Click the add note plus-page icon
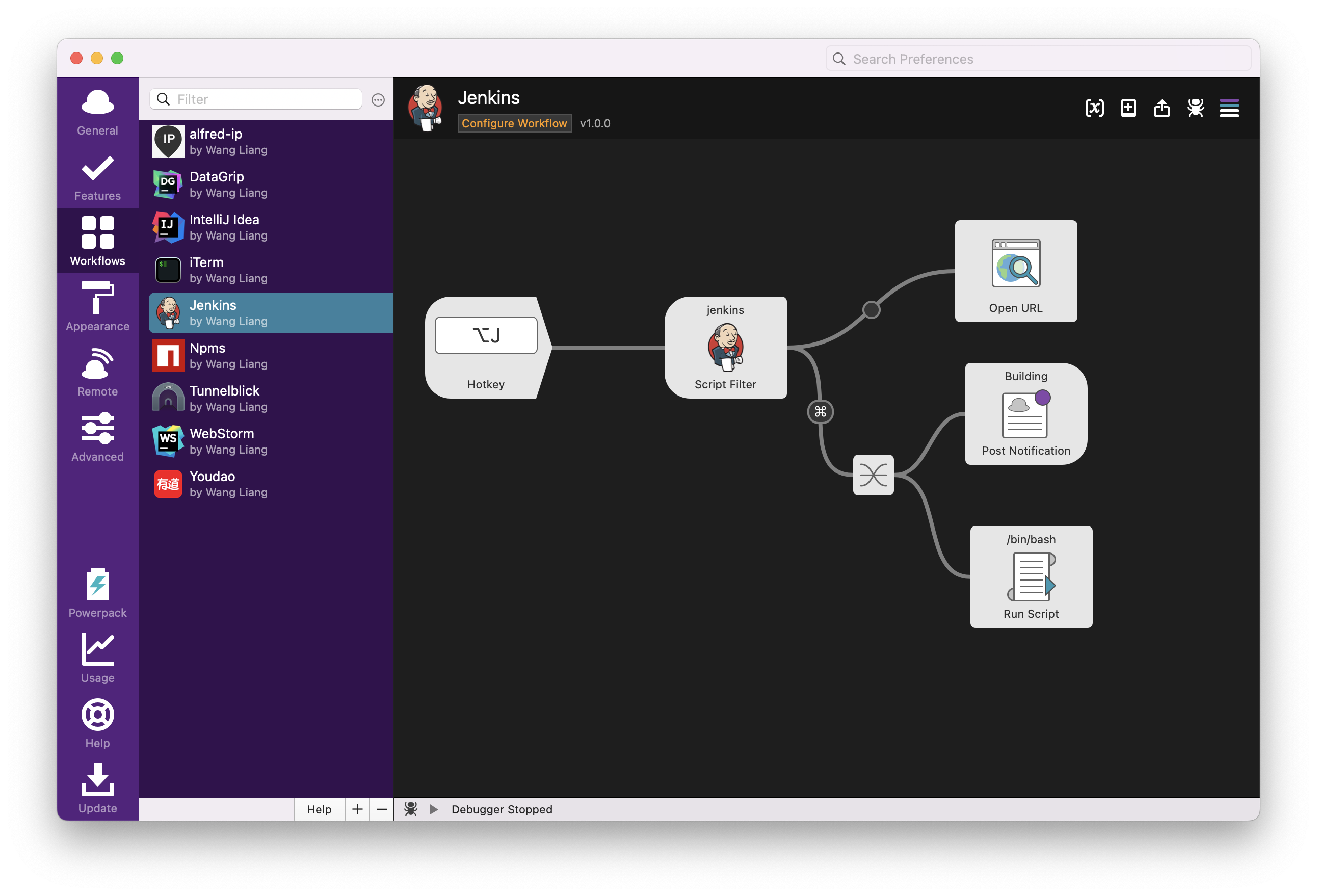1317x896 pixels. 1128,108
